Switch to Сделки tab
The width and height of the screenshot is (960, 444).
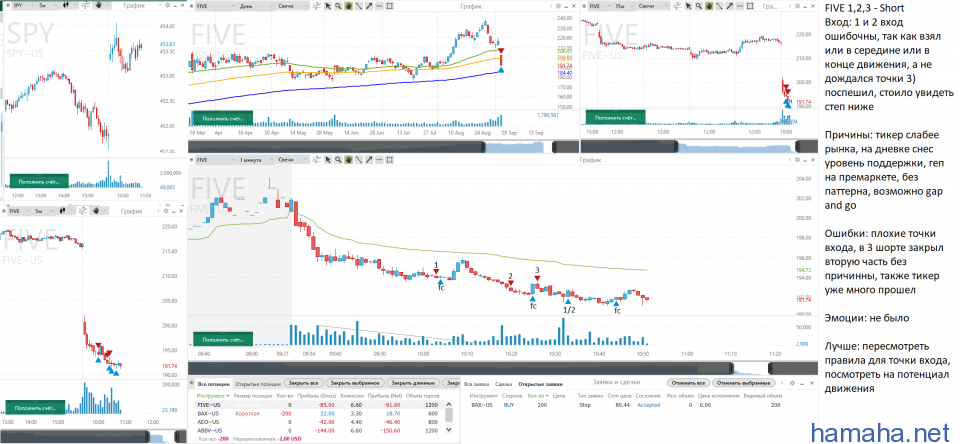tap(503, 384)
